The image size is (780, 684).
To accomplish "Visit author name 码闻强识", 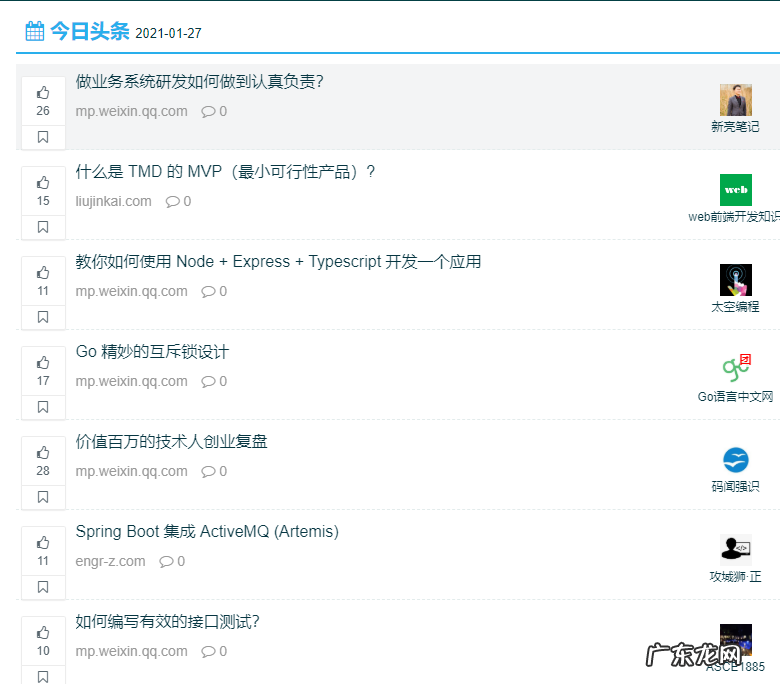I will (x=735, y=487).
